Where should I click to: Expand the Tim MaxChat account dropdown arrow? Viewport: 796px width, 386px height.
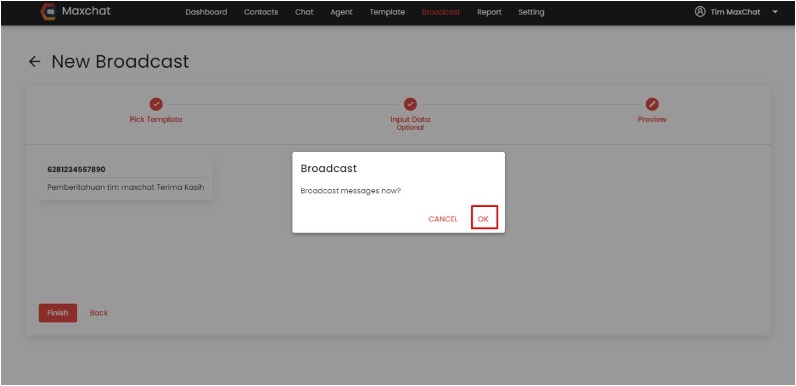tap(775, 12)
